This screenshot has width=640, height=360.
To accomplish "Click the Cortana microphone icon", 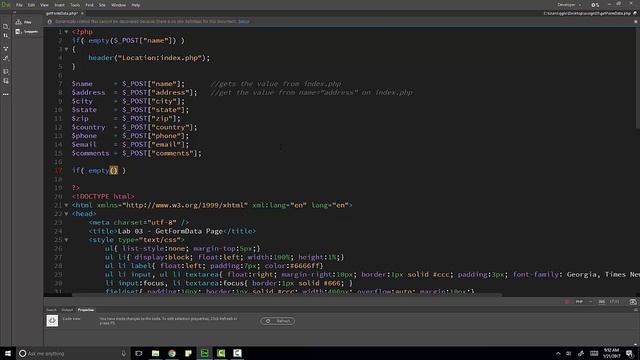I will tap(124, 353).
